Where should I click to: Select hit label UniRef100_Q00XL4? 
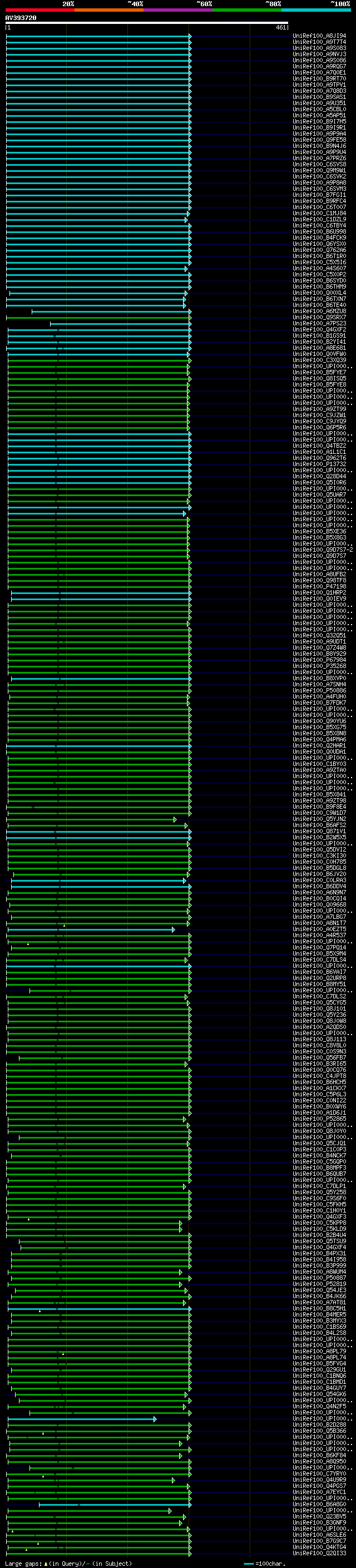point(319,293)
